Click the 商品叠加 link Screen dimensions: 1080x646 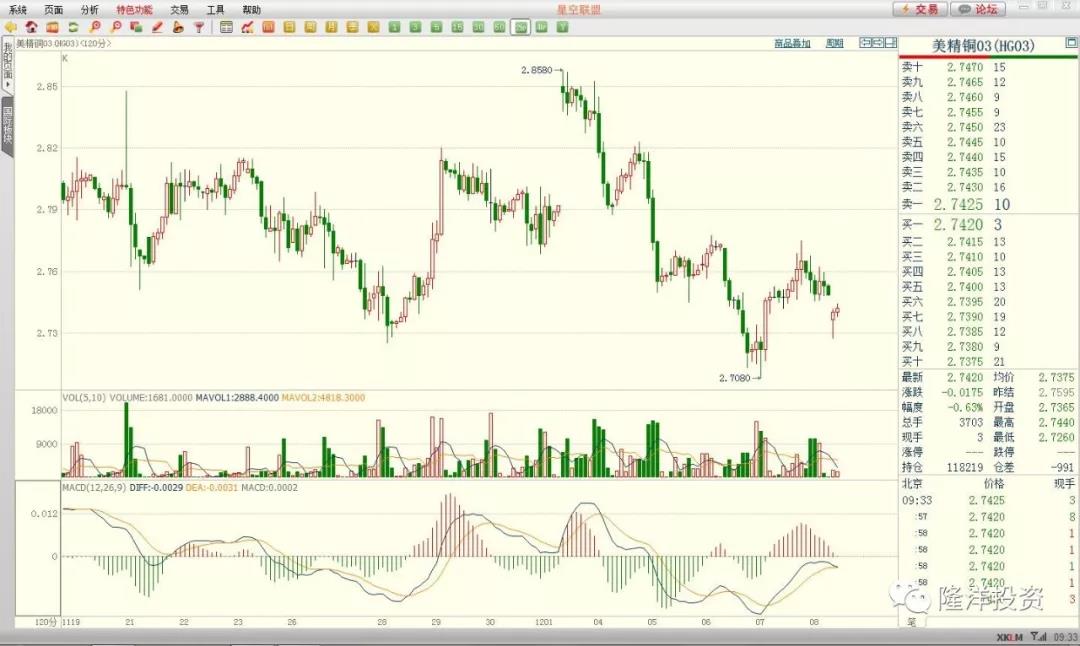[792, 43]
